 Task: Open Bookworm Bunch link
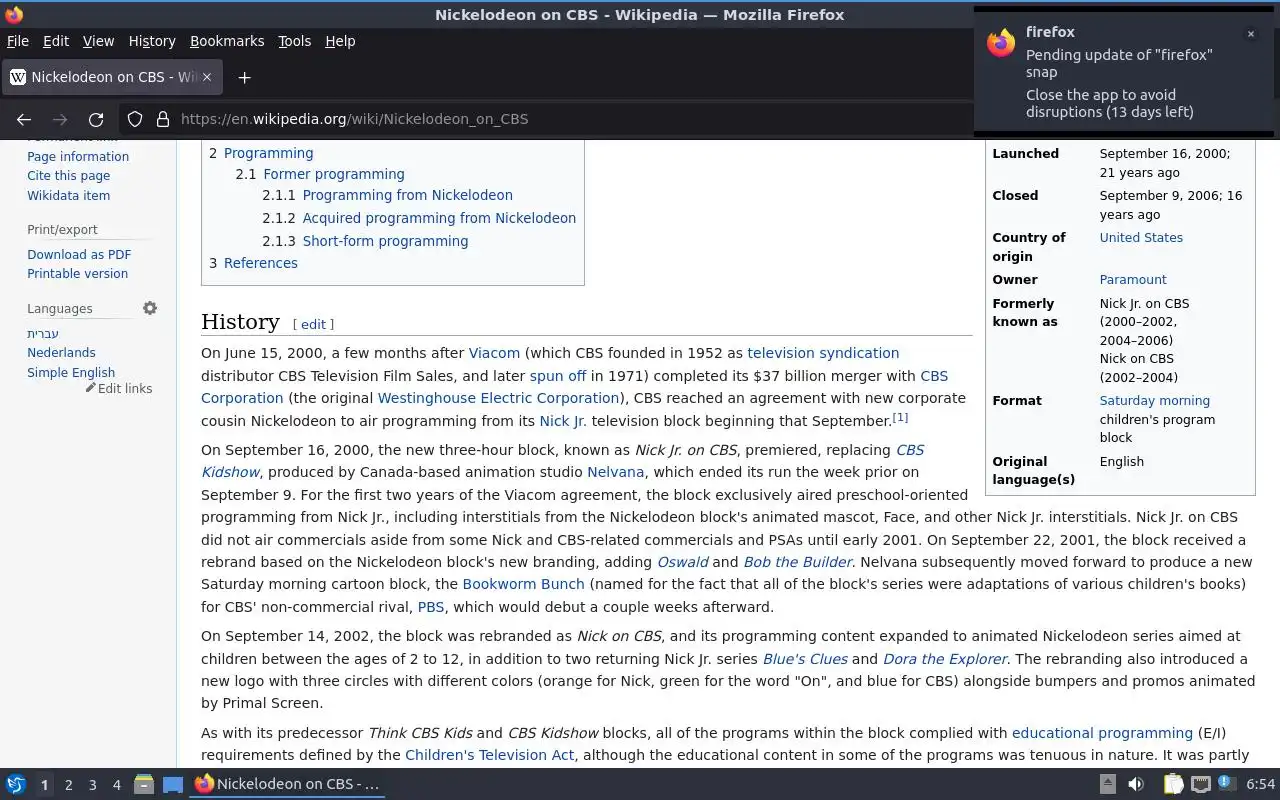523,584
